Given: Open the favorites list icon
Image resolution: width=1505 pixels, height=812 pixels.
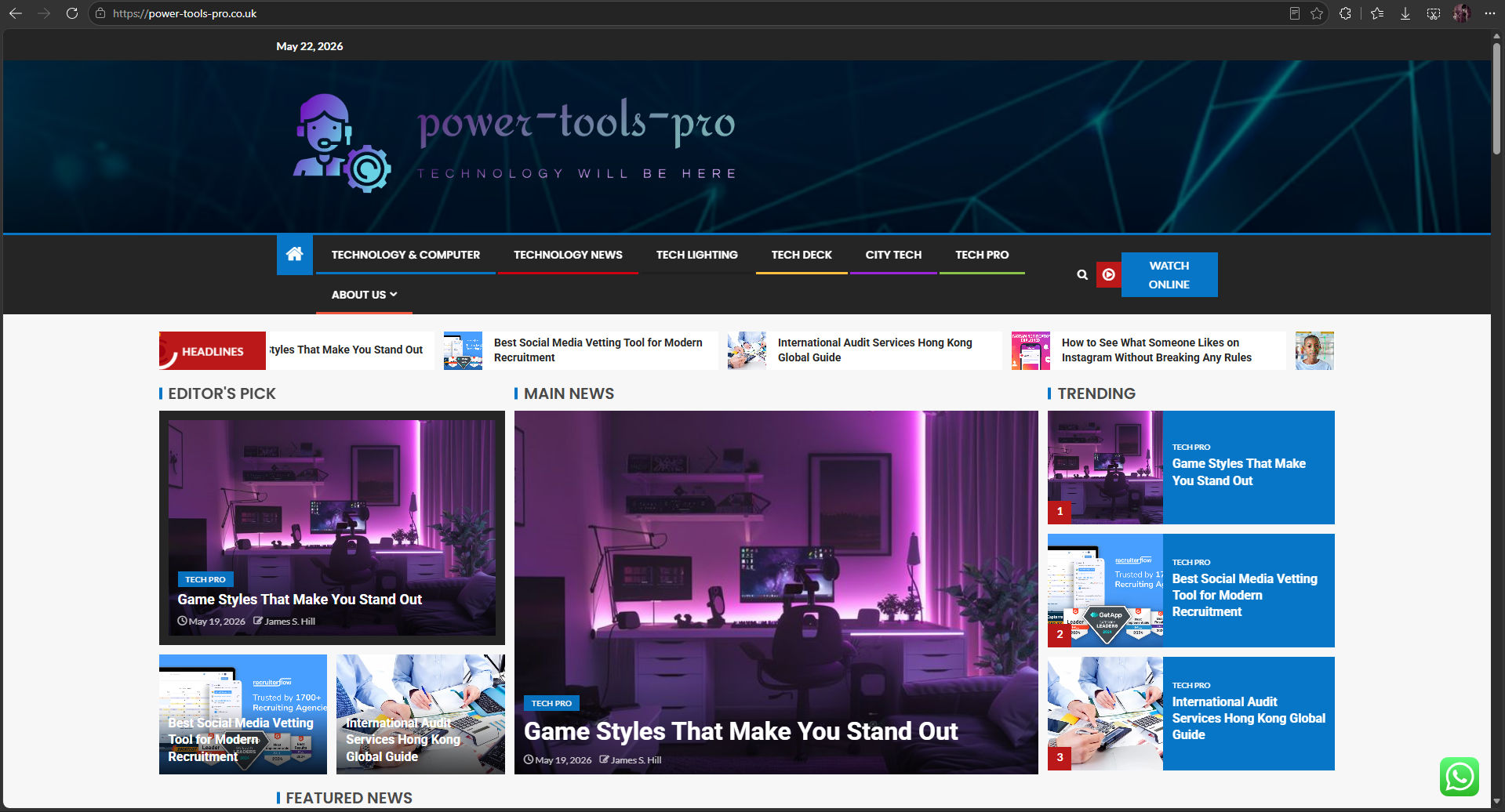Looking at the screenshot, I should pos(1377,13).
